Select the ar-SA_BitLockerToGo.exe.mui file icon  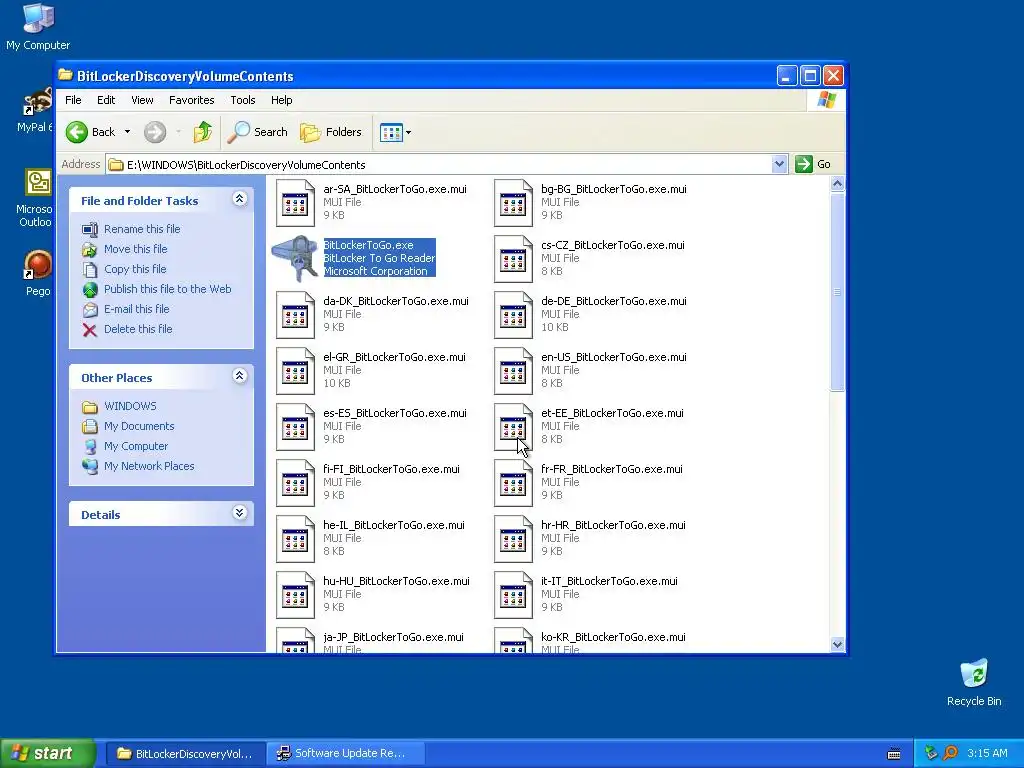coord(295,202)
